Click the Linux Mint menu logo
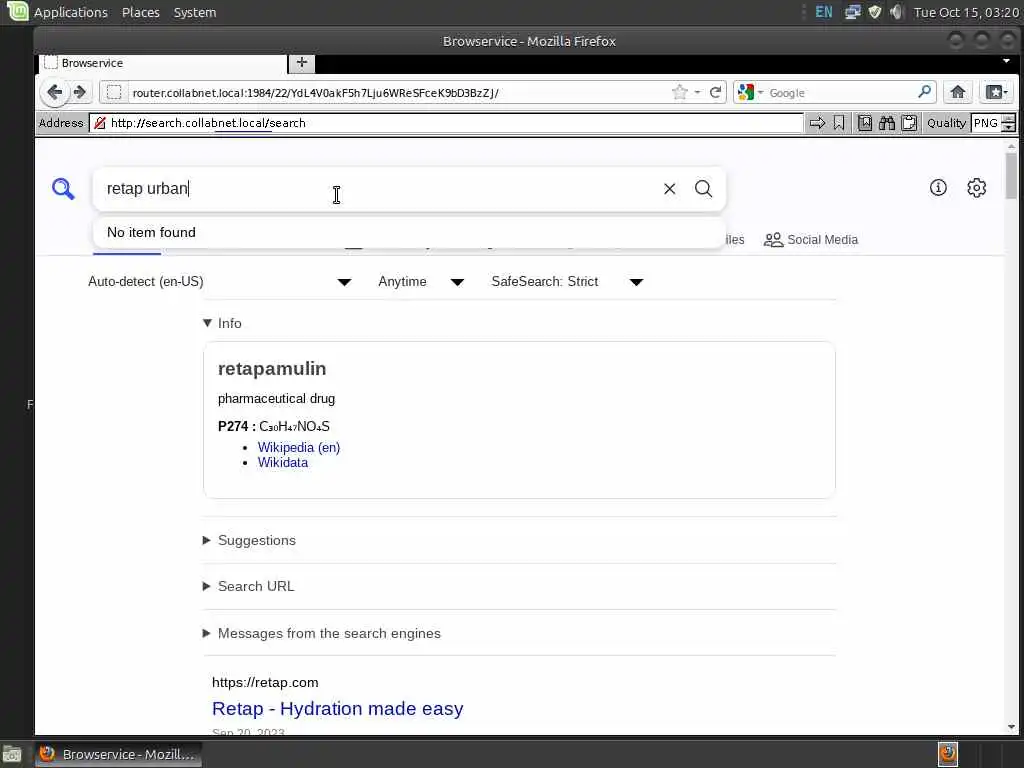This screenshot has height=768, width=1024. pyautogui.click(x=18, y=11)
